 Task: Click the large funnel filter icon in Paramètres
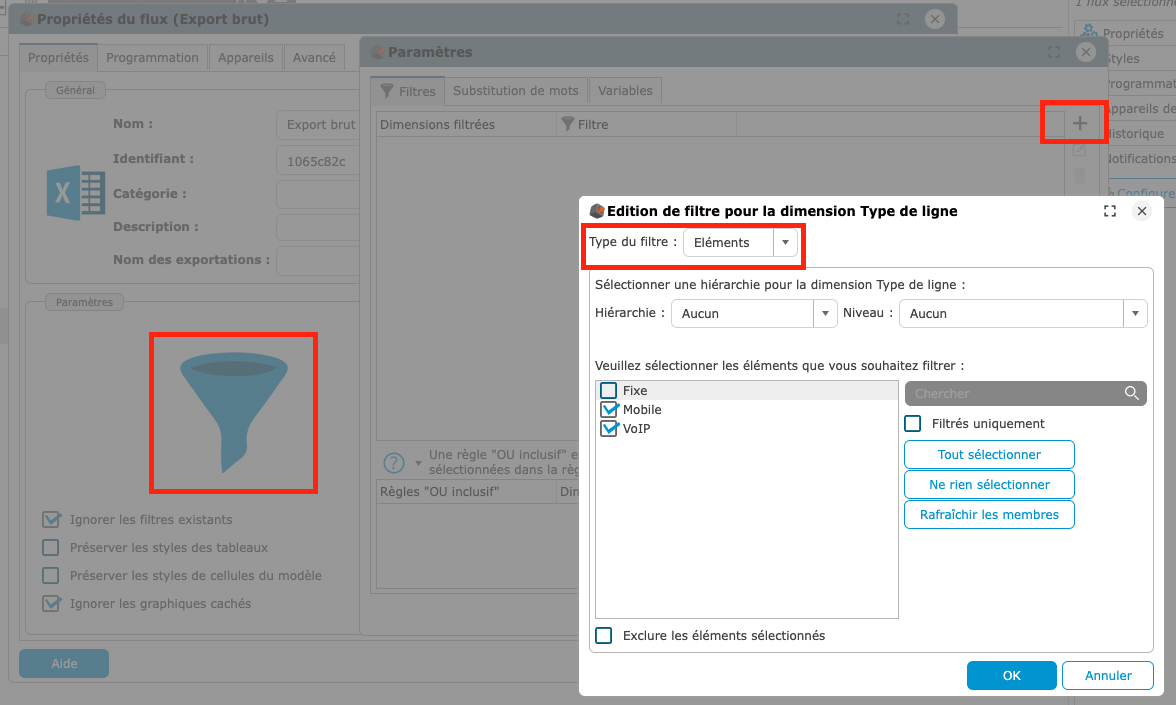[233, 414]
